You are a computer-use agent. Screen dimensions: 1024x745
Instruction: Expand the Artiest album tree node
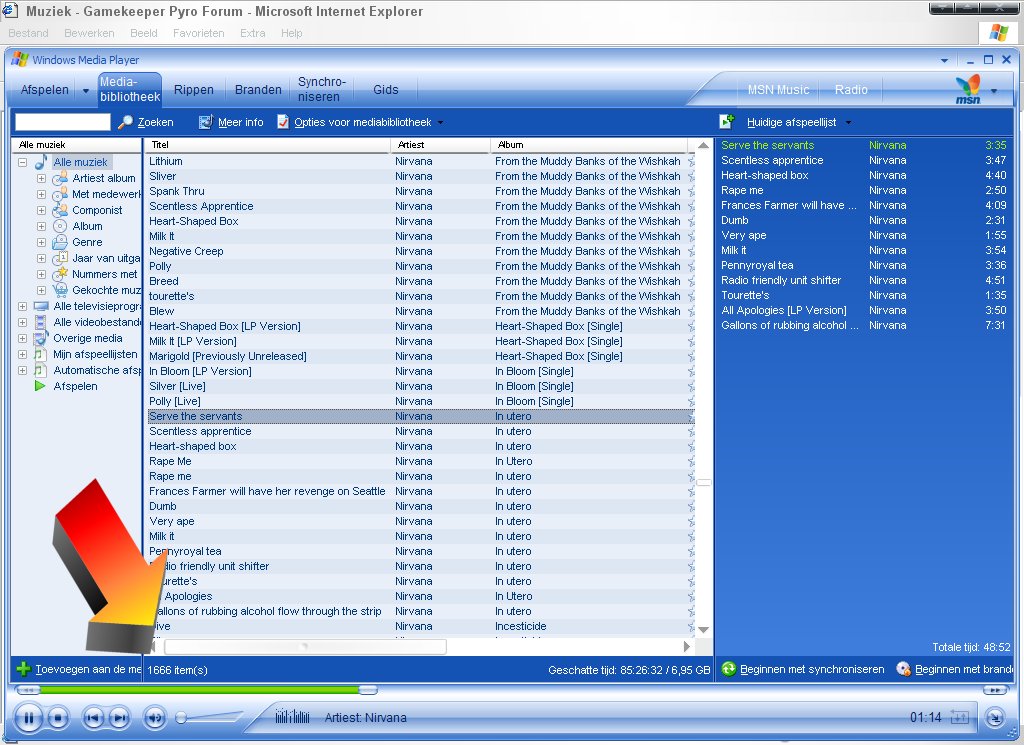[x=41, y=178]
